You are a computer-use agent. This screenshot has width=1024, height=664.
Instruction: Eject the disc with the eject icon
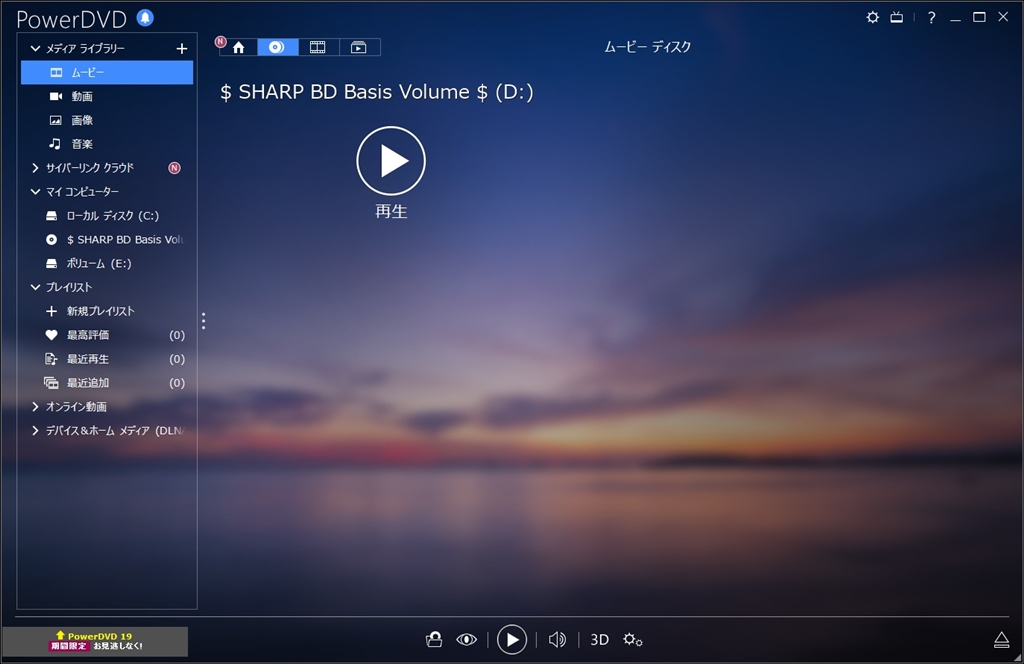point(1001,640)
